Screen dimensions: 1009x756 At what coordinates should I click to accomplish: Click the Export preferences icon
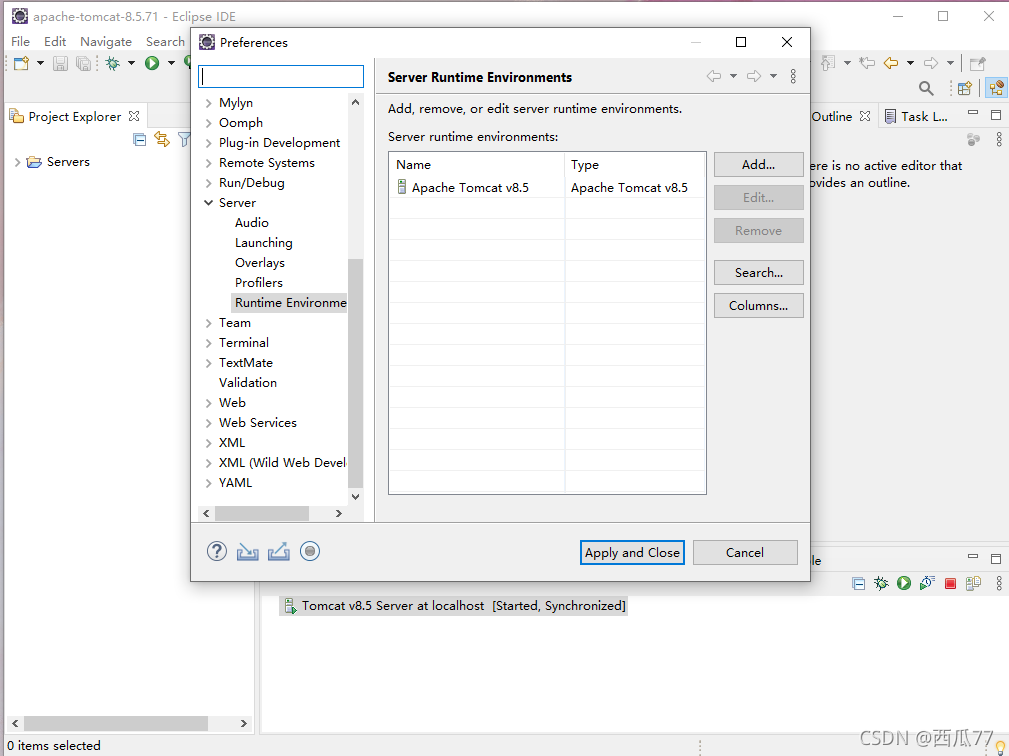[x=279, y=551]
